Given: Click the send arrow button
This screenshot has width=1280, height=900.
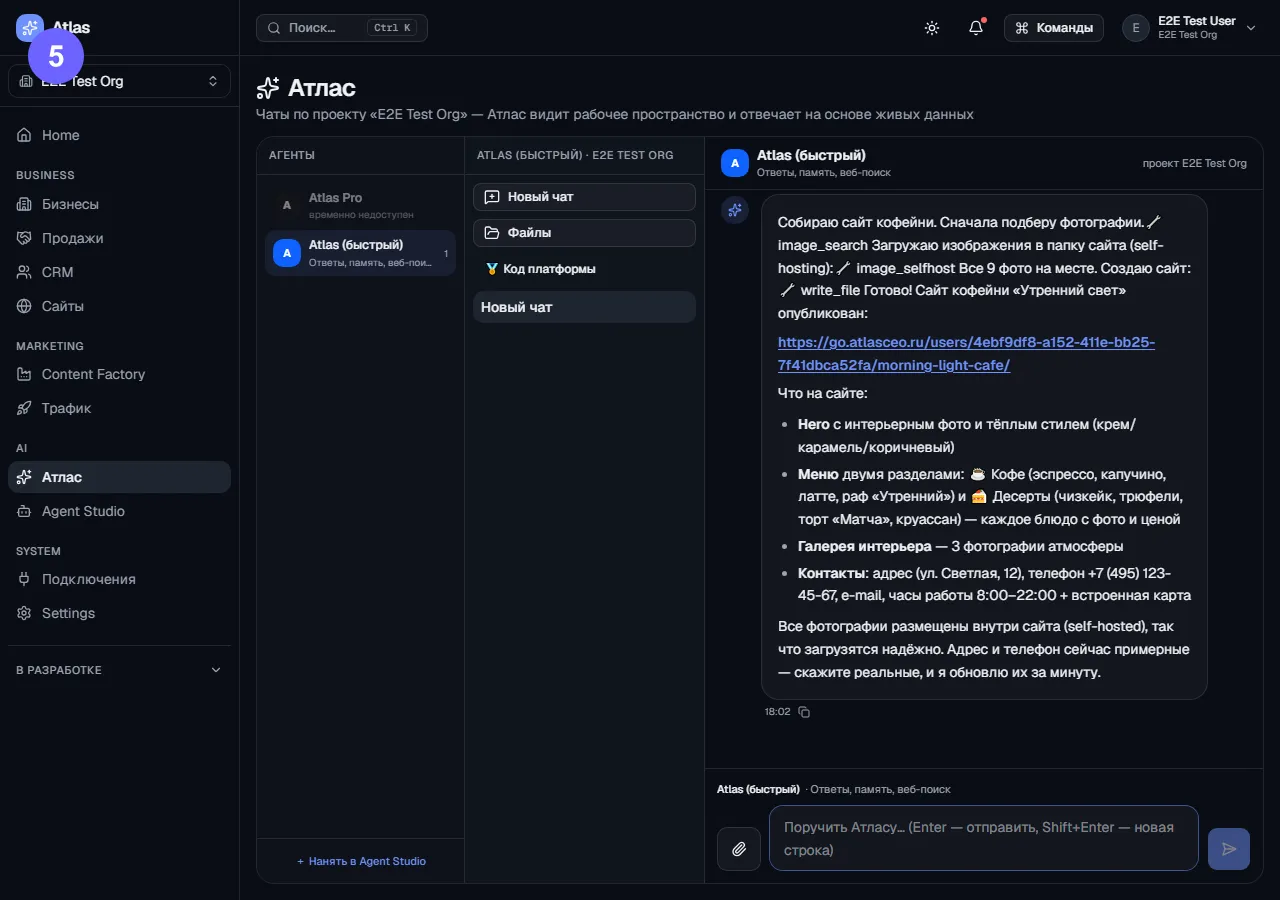Looking at the screenshot, I should 1229,849.
